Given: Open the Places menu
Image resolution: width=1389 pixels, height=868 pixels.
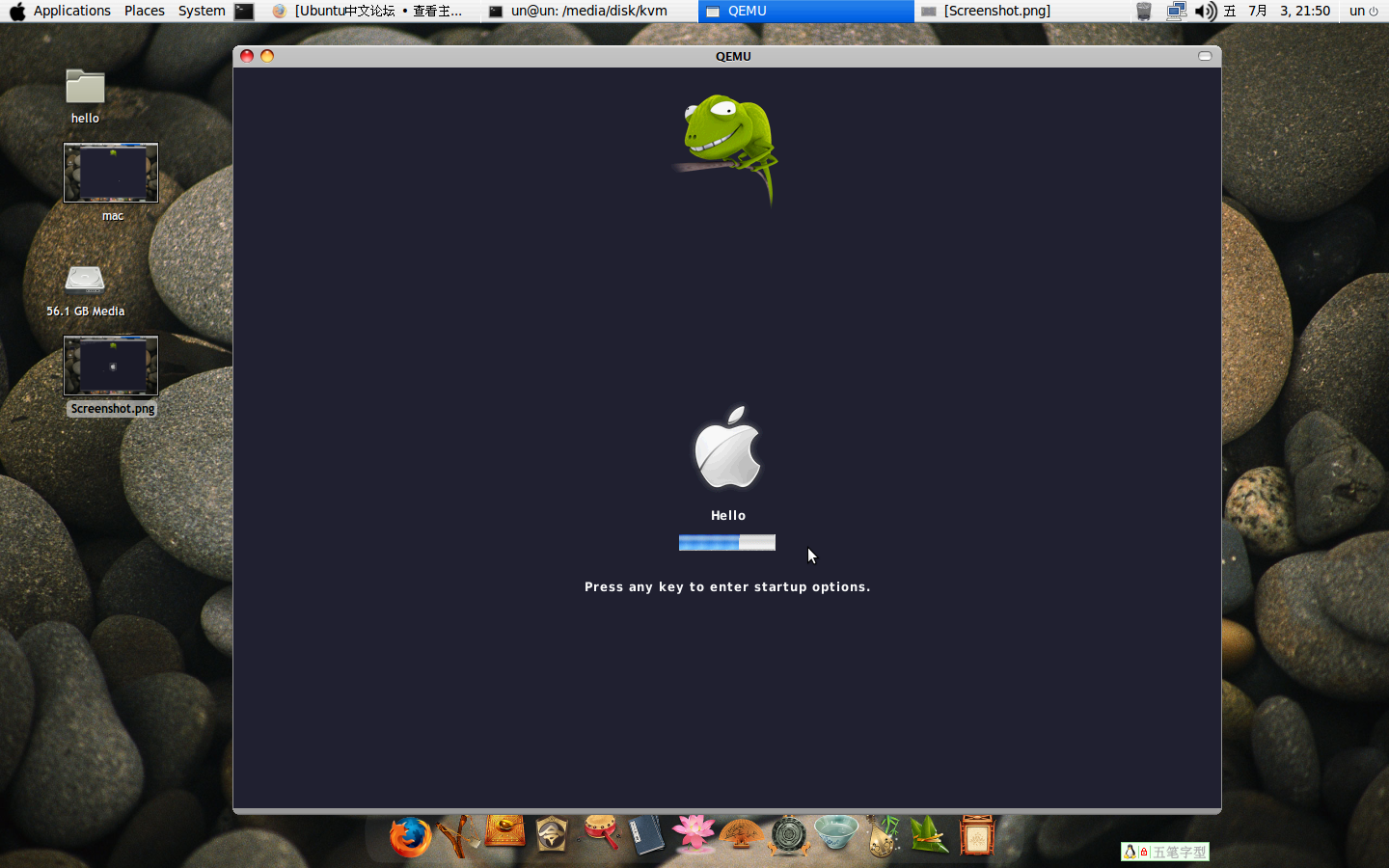Looking at the screenshot, I should [x=145, y=11].
